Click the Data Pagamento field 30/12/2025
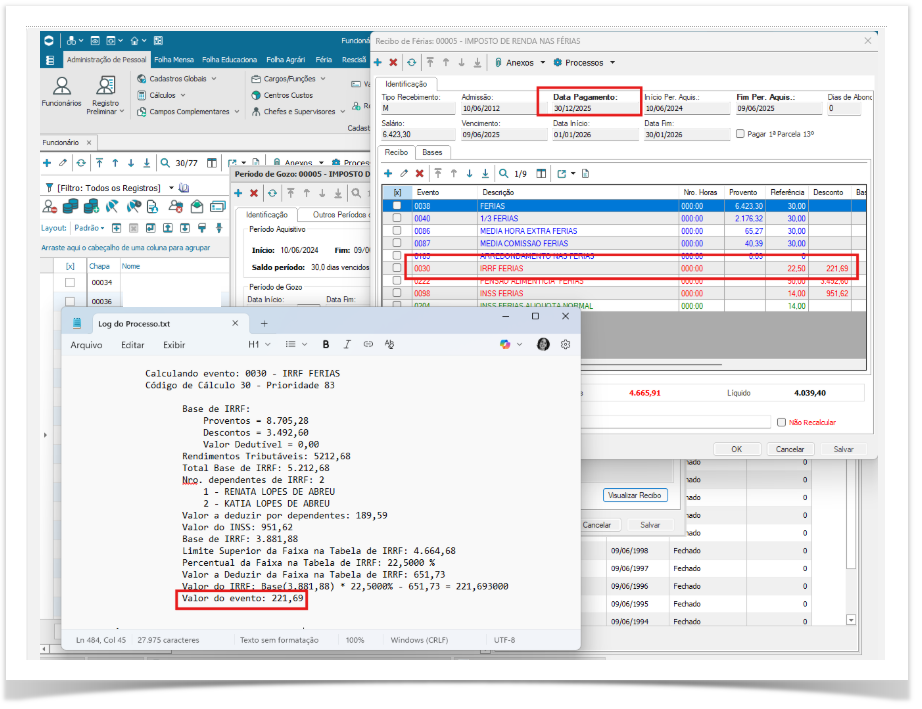 (595, 109)
